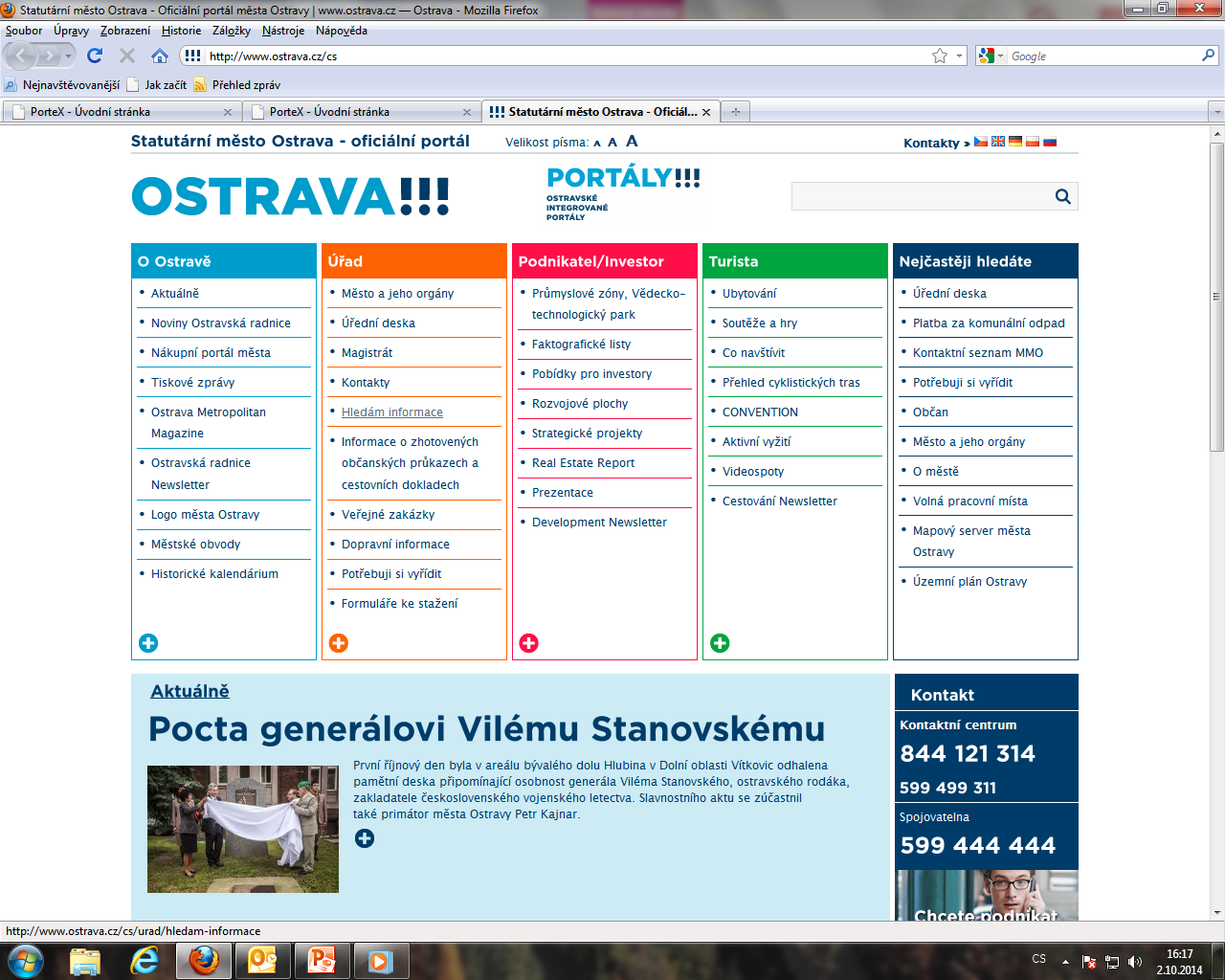Screen dimensions: 1225x980
Task: Switch language to Czech flag
Action: click(981, 142)
